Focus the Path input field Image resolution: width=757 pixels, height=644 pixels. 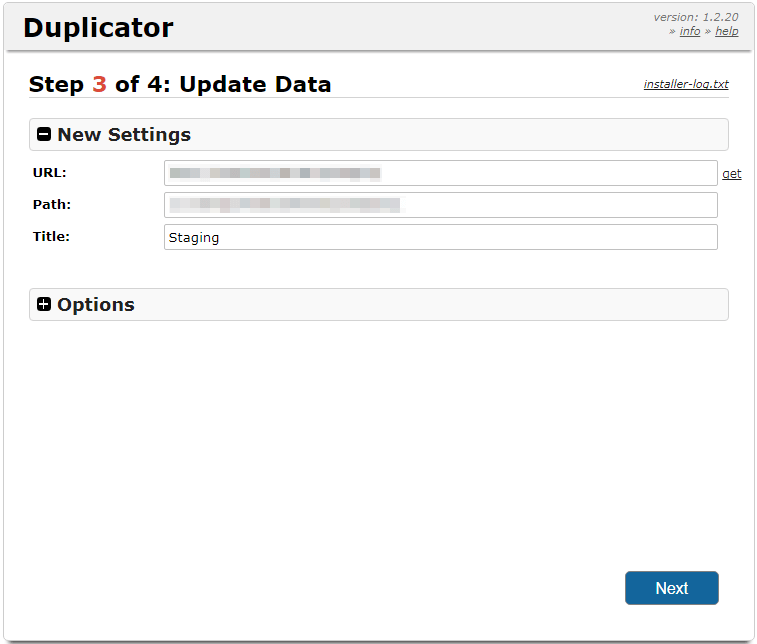[x=441, y=205]
